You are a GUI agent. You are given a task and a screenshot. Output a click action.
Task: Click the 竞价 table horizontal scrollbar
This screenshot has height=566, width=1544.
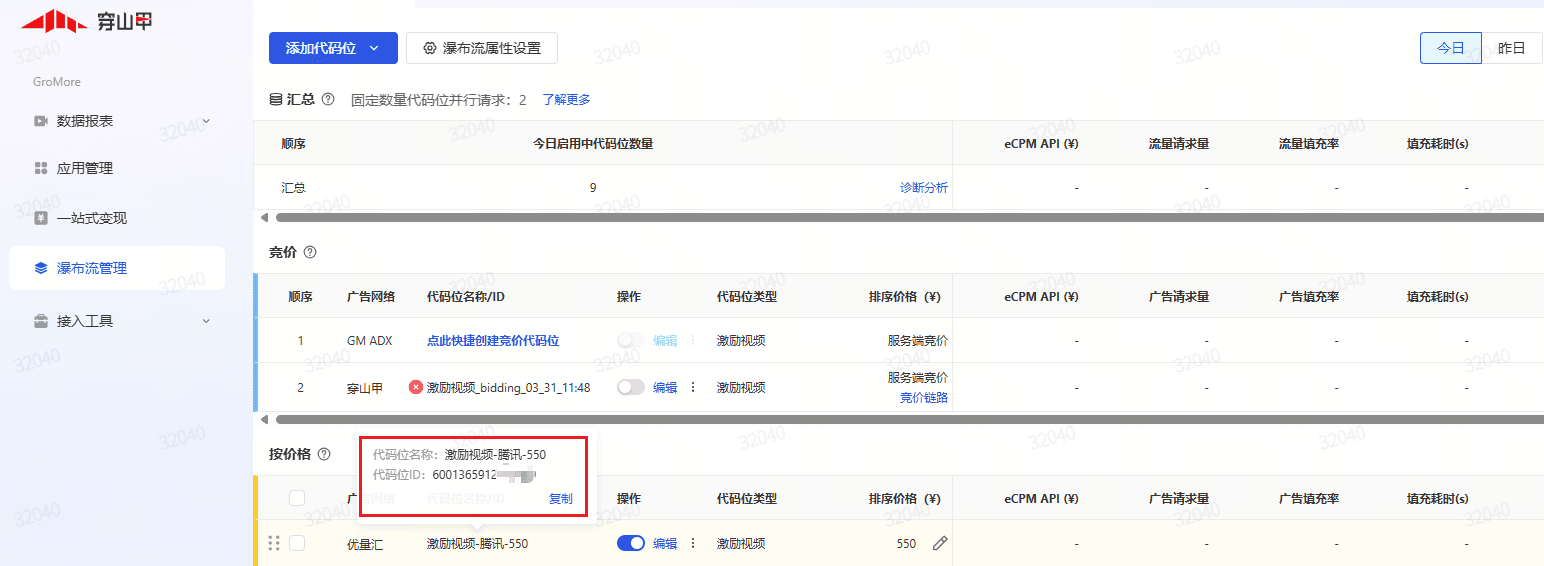910,420
